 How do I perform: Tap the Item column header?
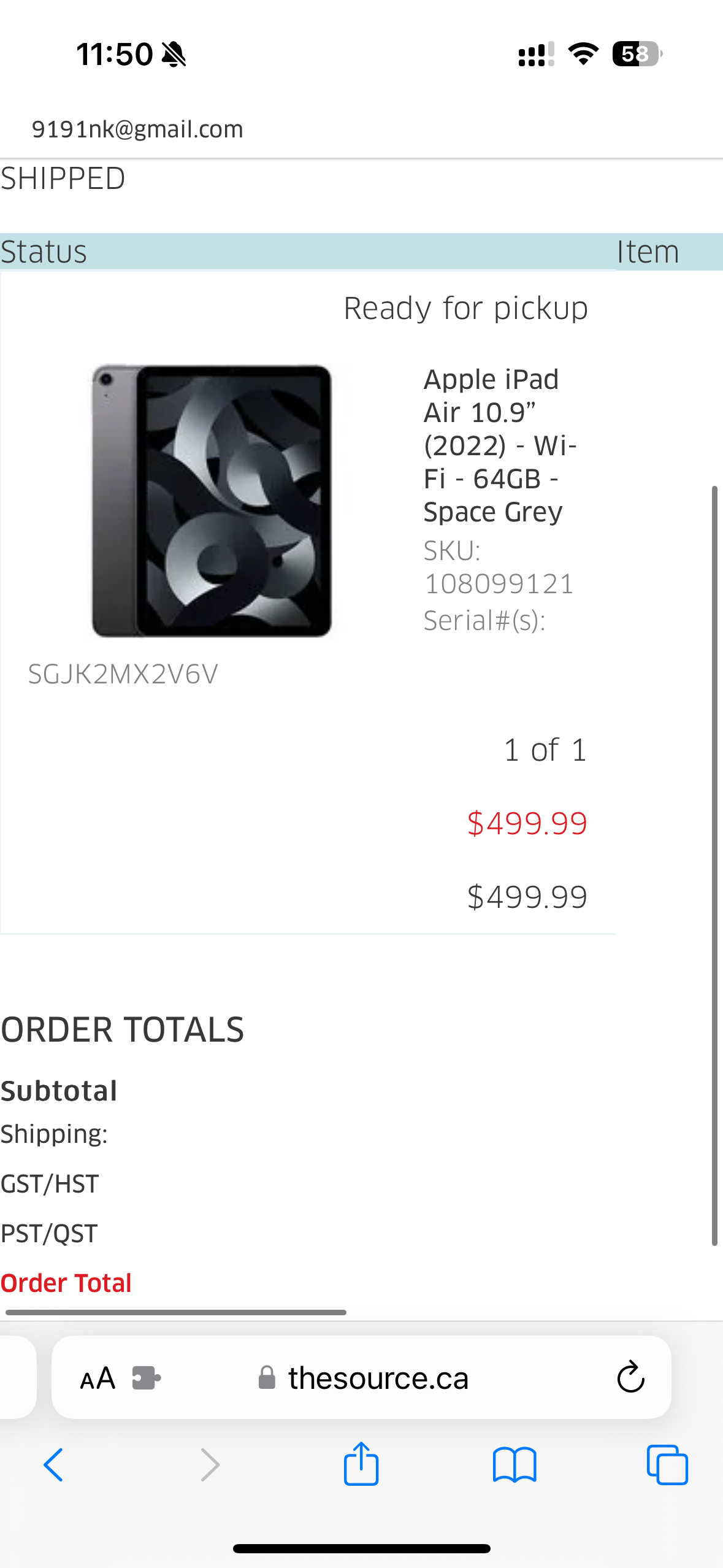pyautogui.click(x=648, y=252)
